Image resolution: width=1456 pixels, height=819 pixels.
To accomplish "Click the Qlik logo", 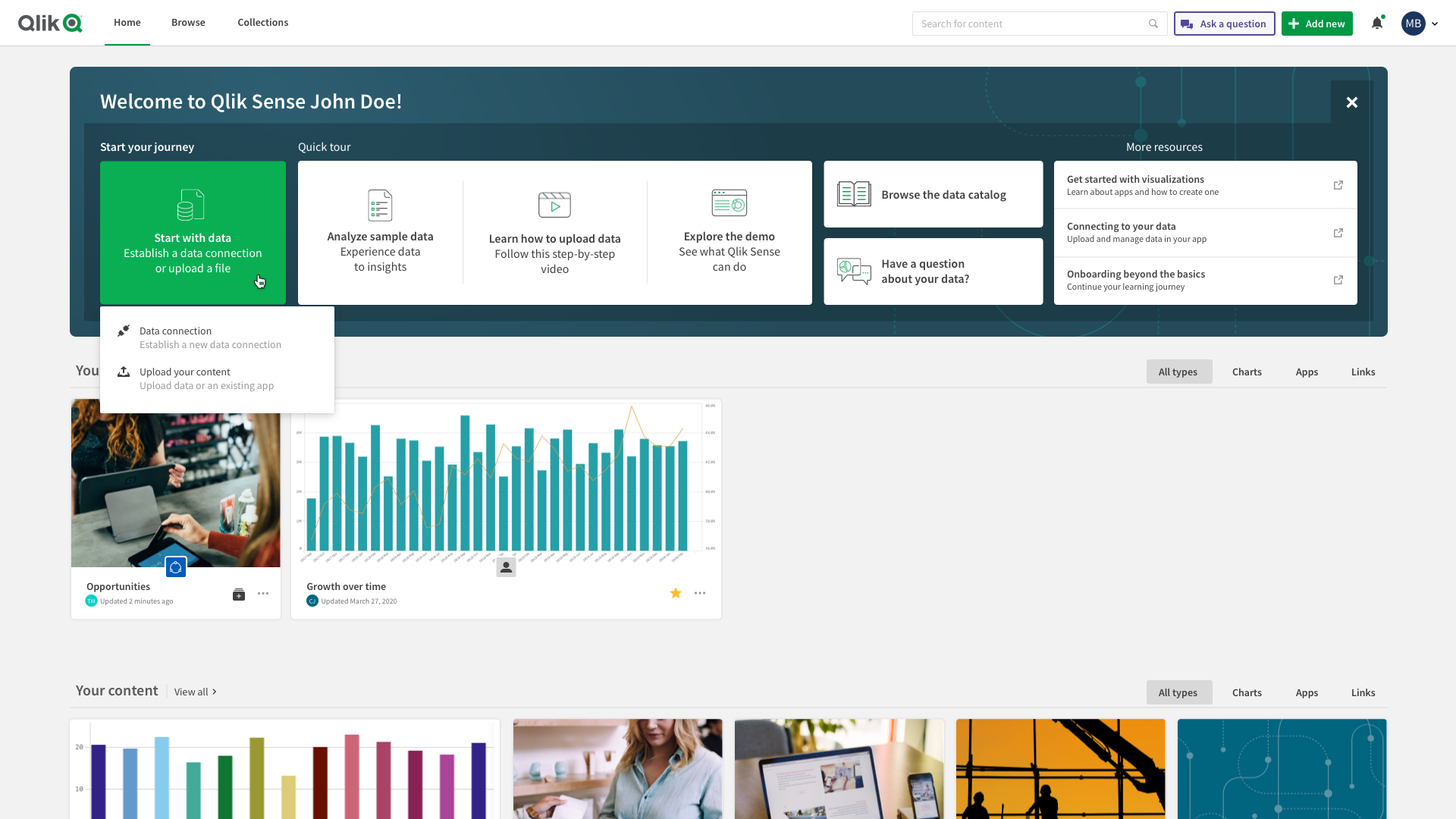I will pyautogui.click(x=50, y=23).
